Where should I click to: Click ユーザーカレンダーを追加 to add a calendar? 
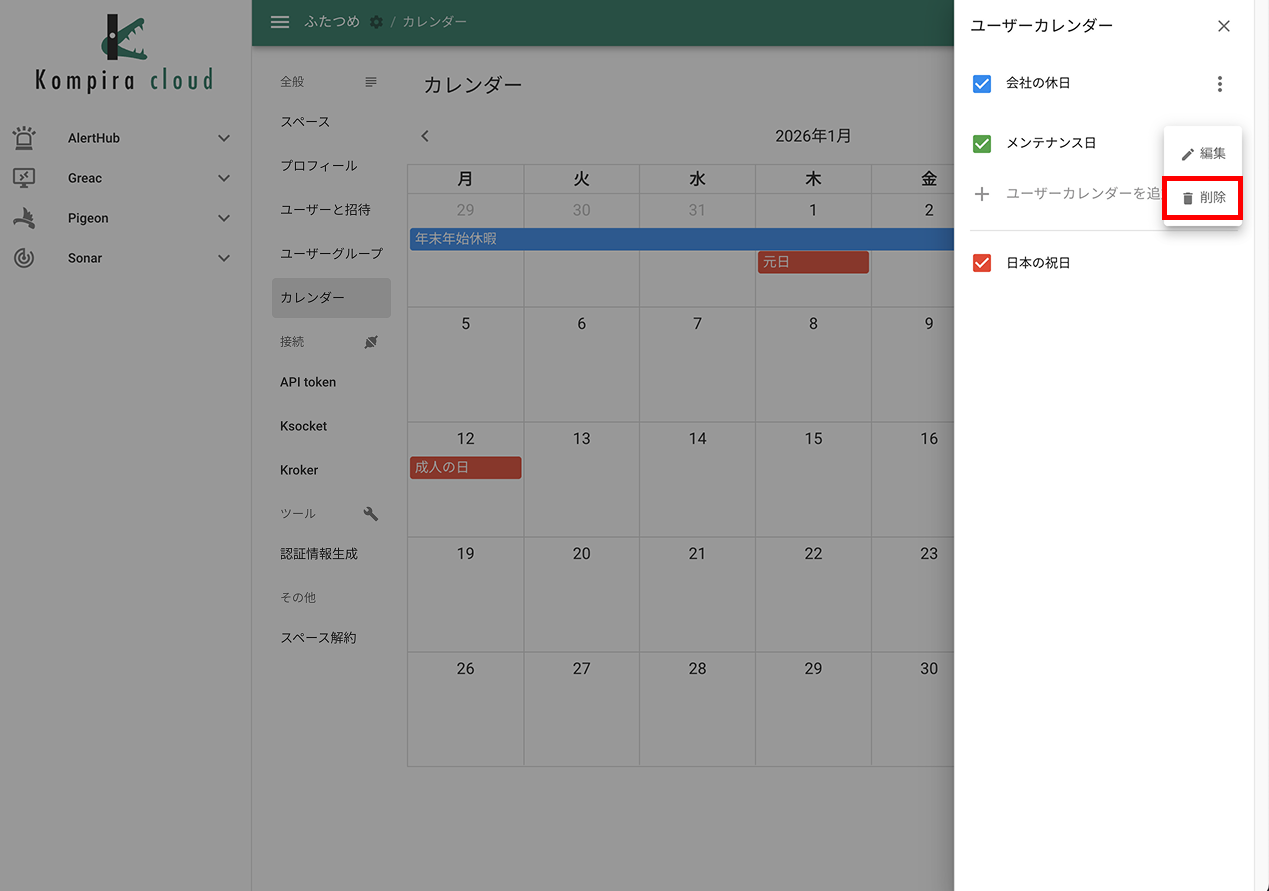[x=1062, y=193]
